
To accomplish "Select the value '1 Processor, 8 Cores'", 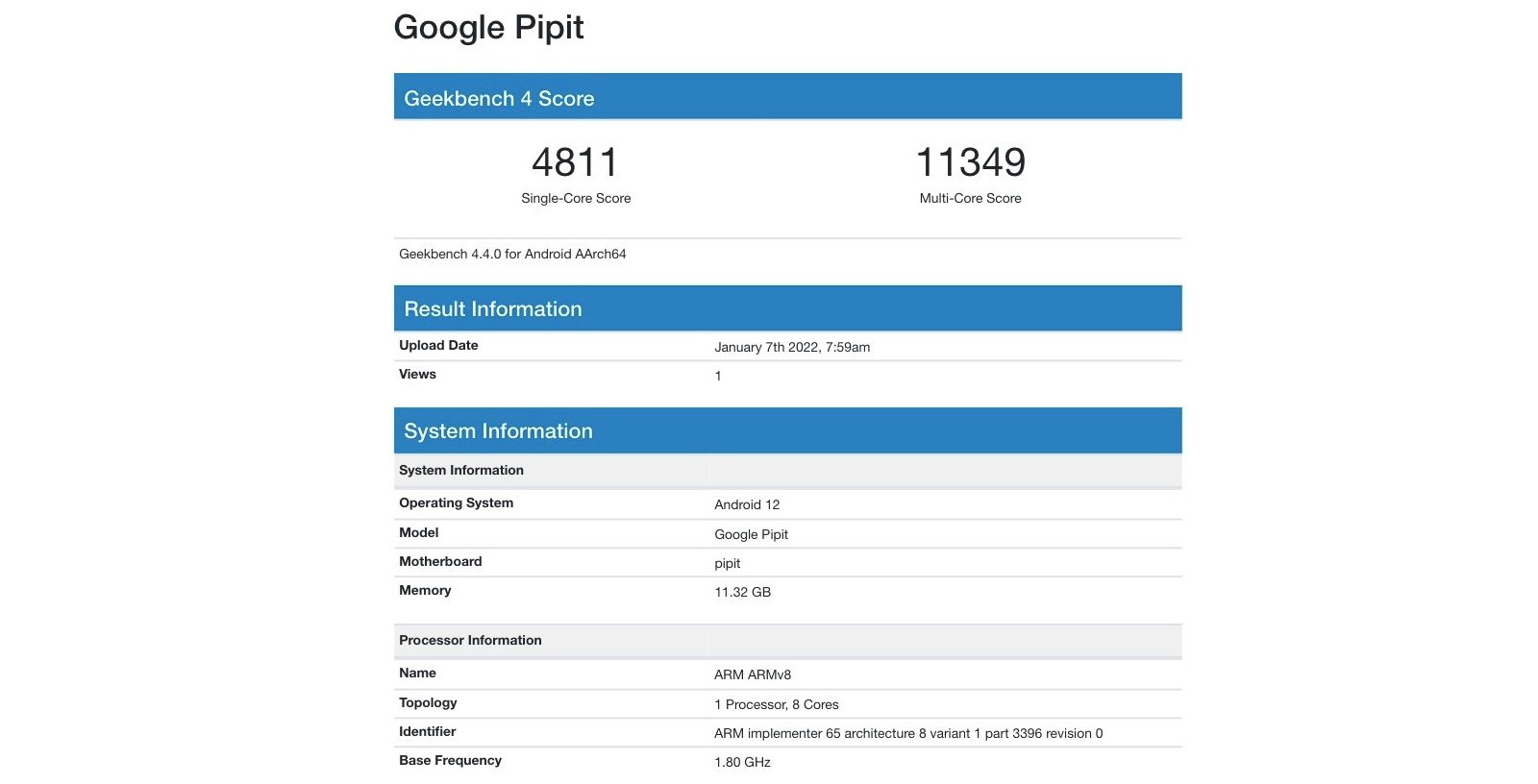I will pyautogui.click(x=777, y=704).
